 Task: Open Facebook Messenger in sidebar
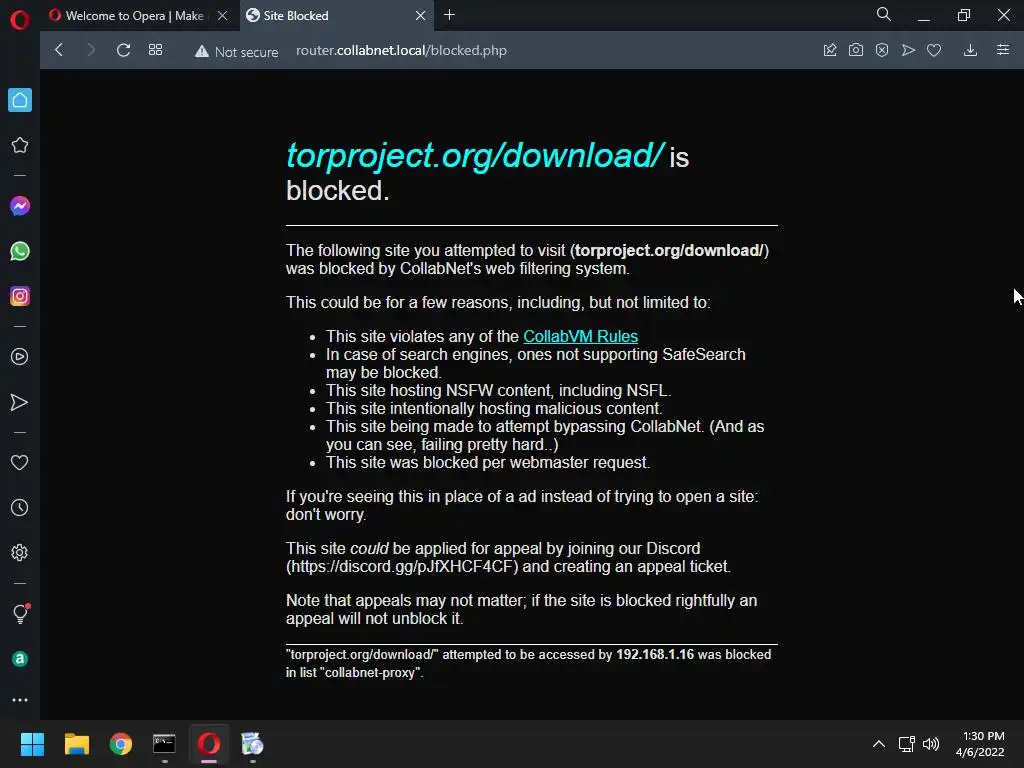click(x=20, y=206)
